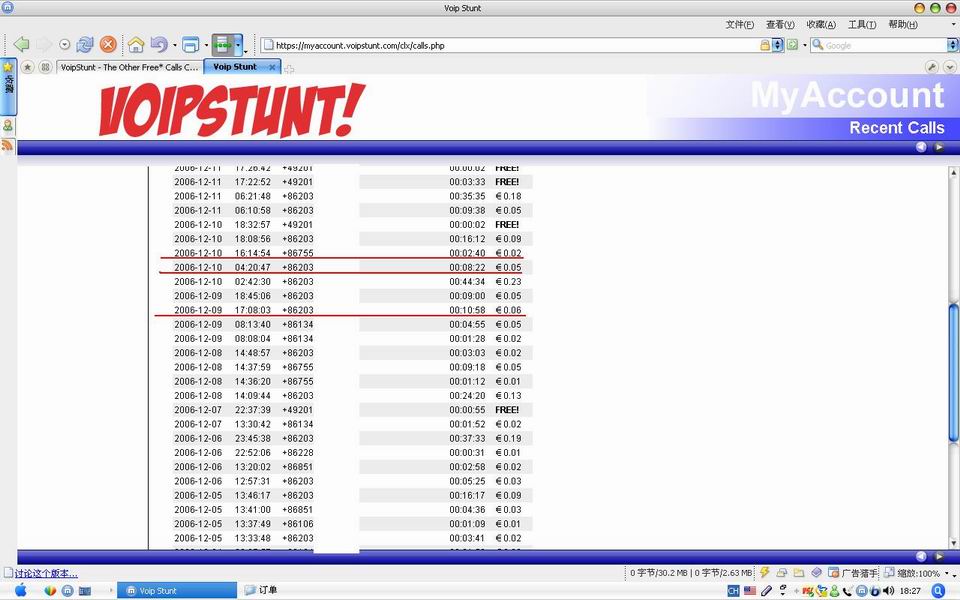Click the Google search box
The image size is (960, 600).
[x=885, y=45]
